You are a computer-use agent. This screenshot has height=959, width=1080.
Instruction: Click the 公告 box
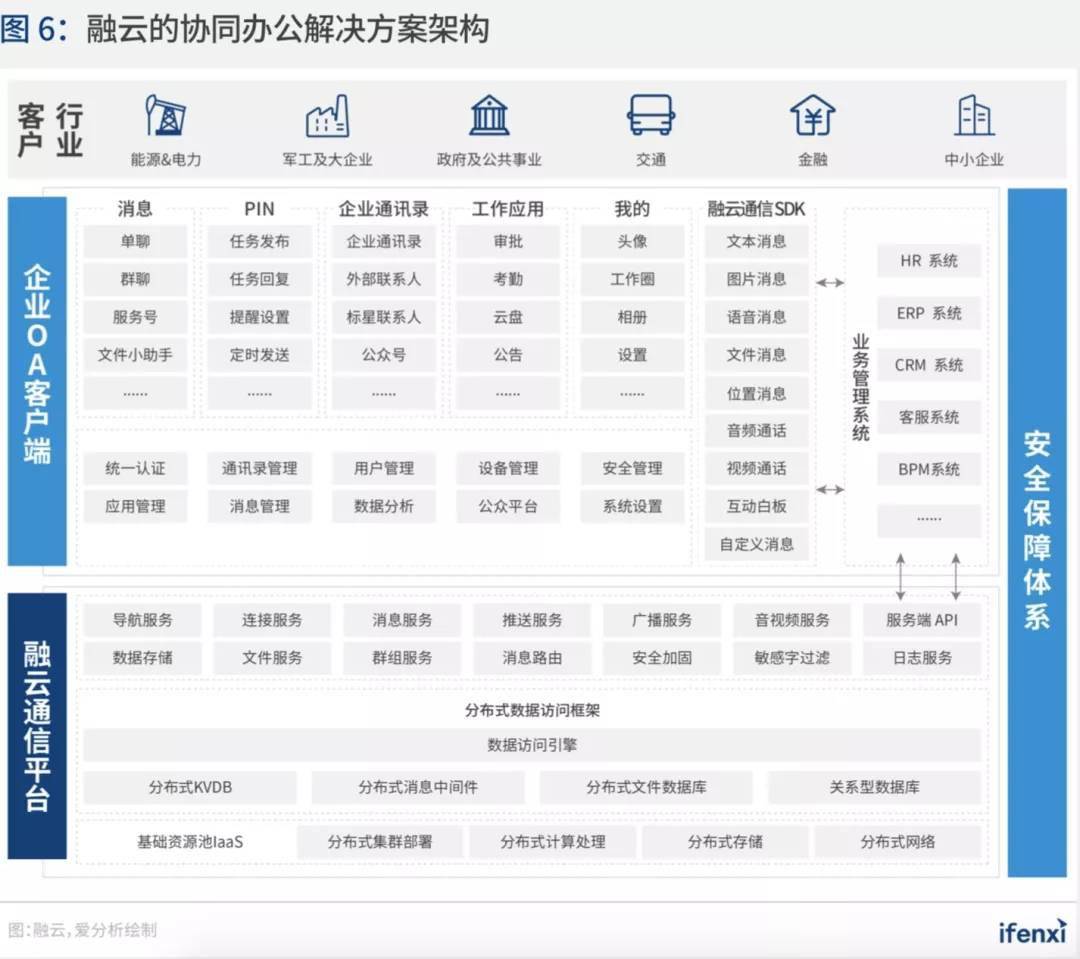coord(508,355)
